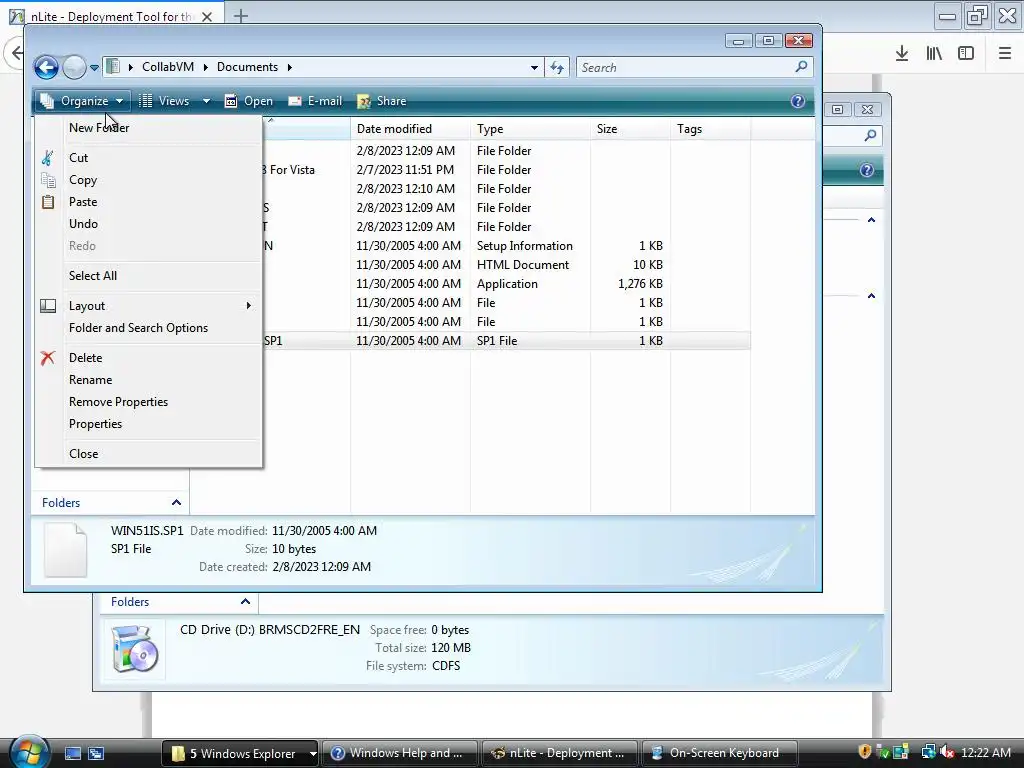Screen dimensions: 1024x768
Task: Click the Paste clipboard icon
Action: (x=48, y=202)
